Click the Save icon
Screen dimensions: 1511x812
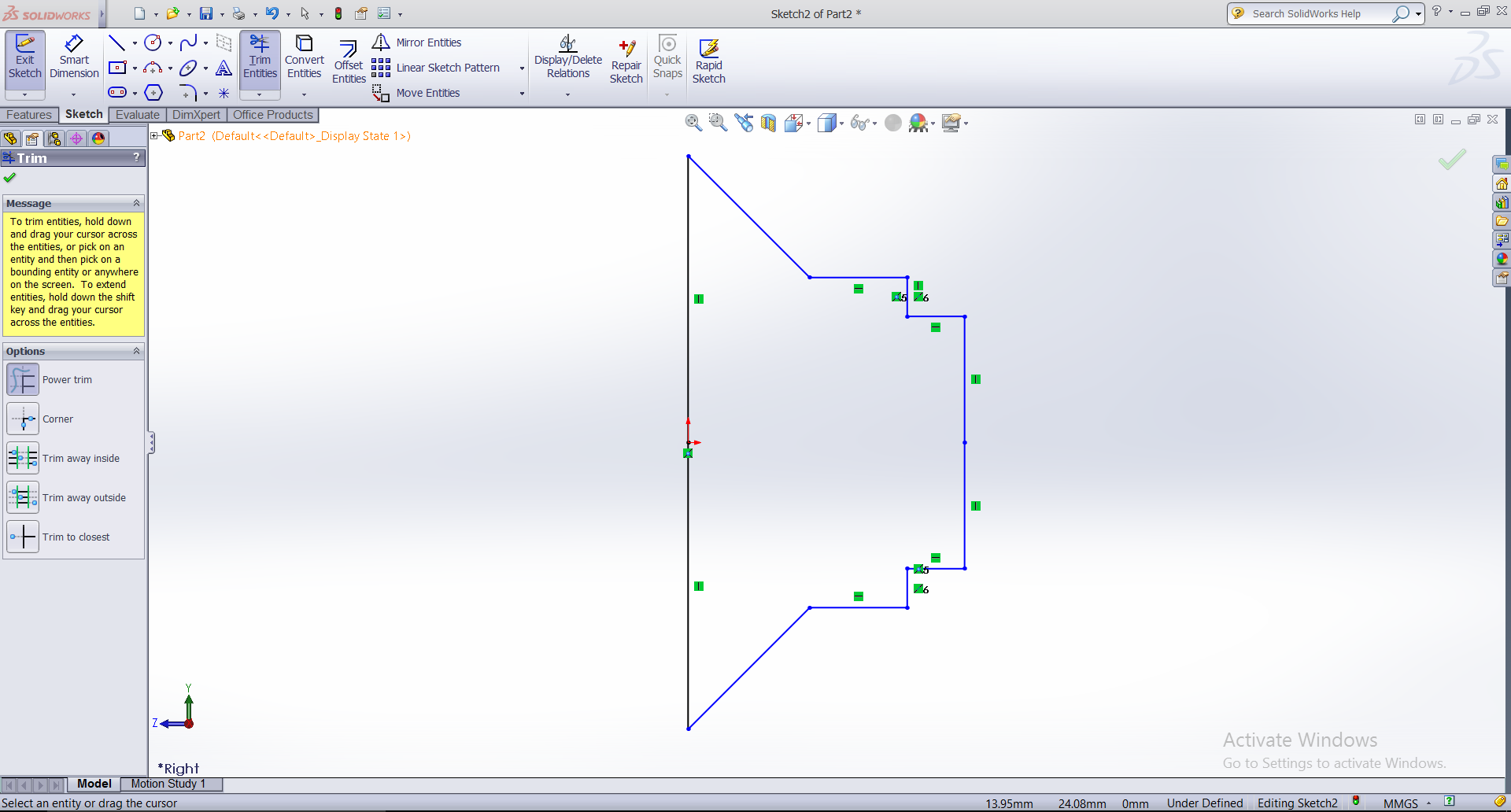[206, 13]
